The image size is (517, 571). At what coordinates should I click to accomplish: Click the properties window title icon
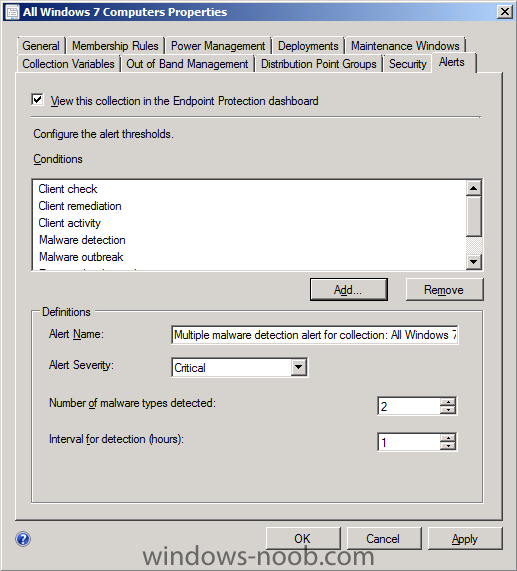(x=12, y=12)
